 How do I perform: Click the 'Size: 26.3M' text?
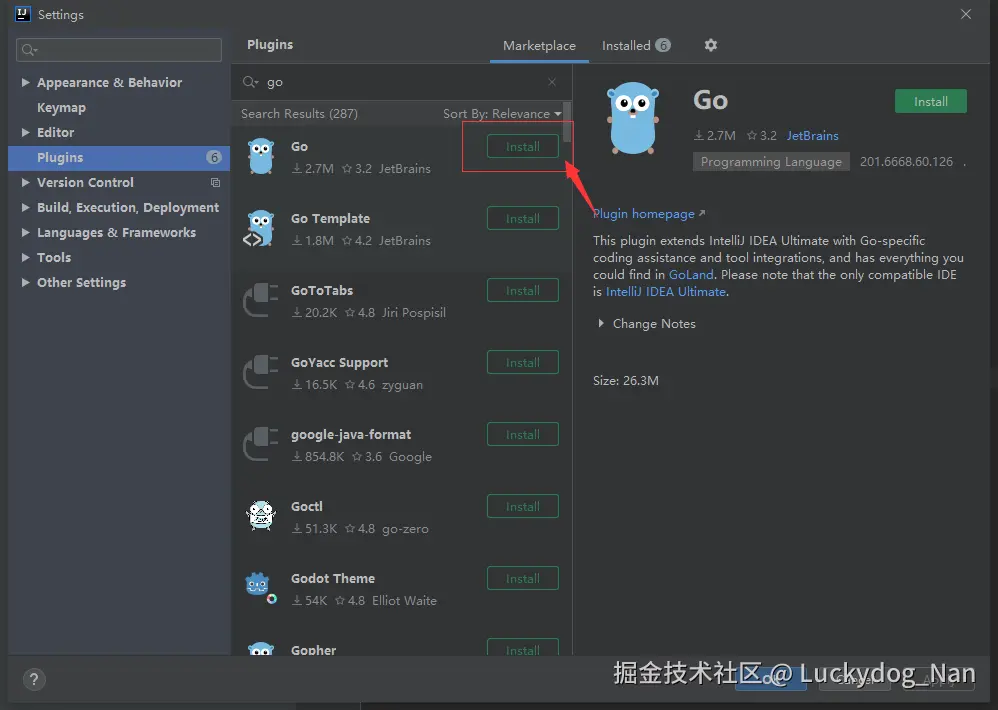click(626, 380)
